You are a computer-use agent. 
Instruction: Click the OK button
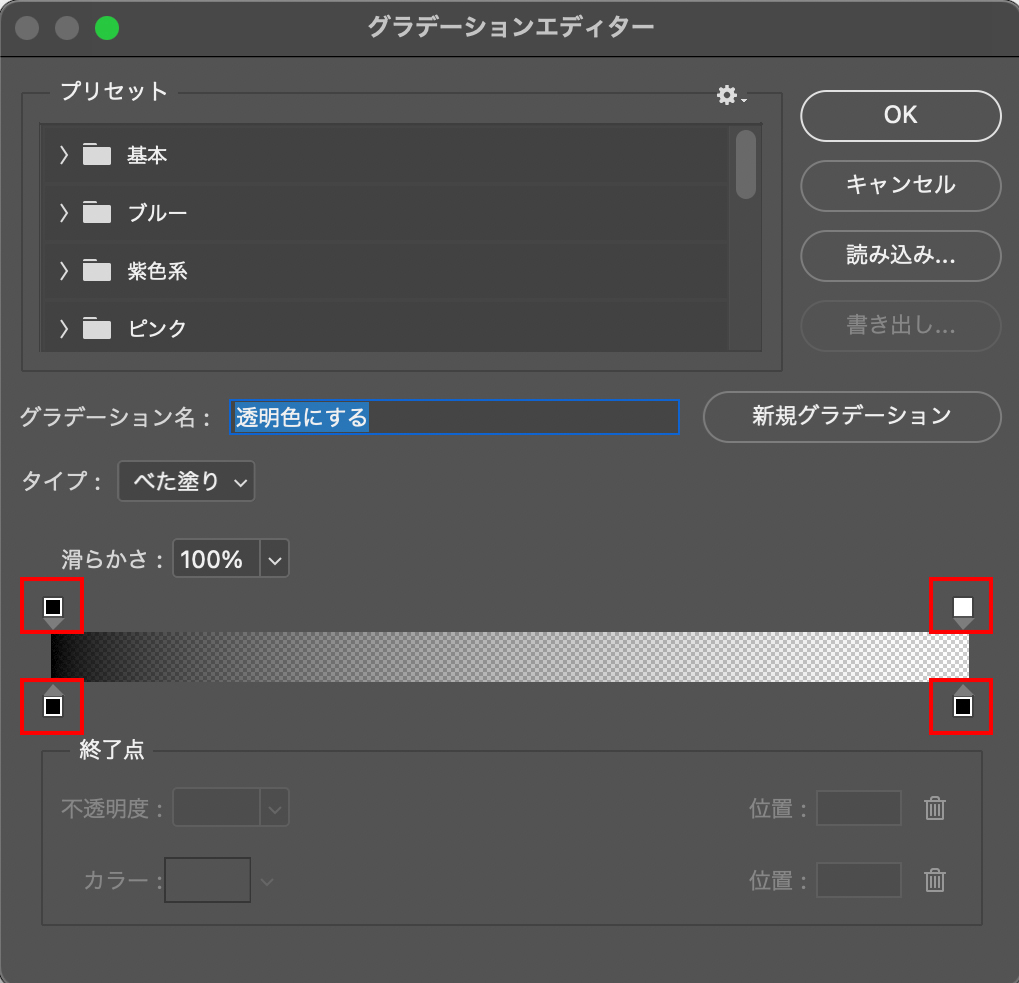click(900, 116)
